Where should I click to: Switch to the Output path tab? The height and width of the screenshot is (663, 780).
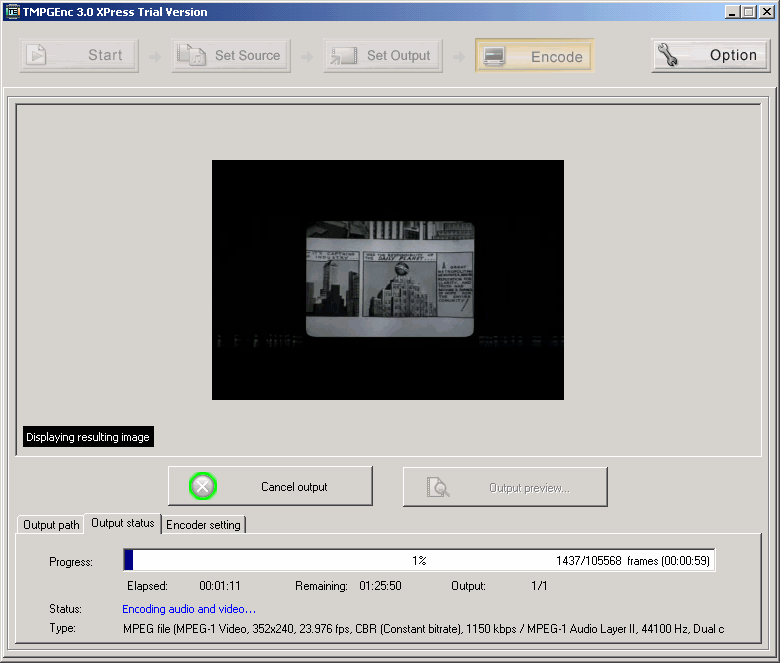(x=51, y=525)
